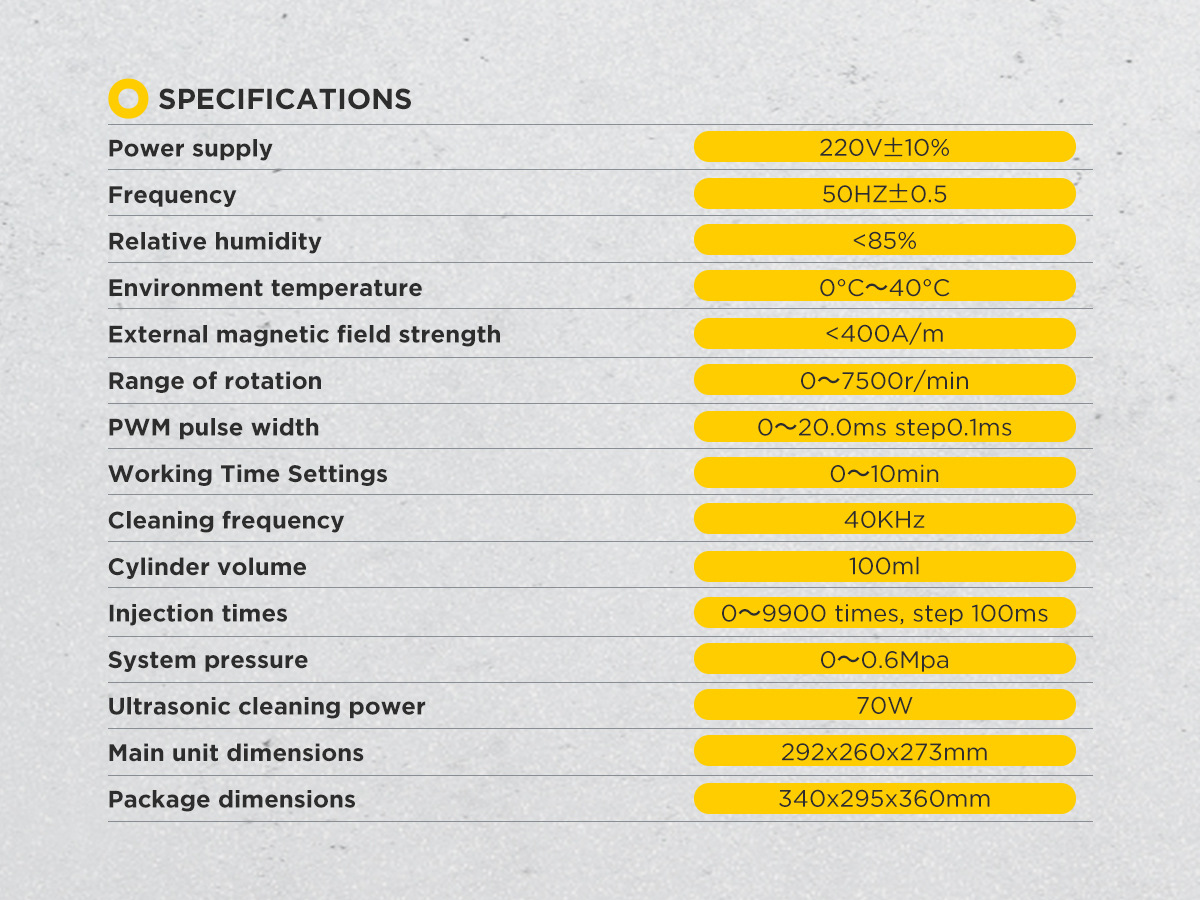Click the 0~0.6Mpa system pressure pill
This screenshot has height=900, width=1200.
884,660
